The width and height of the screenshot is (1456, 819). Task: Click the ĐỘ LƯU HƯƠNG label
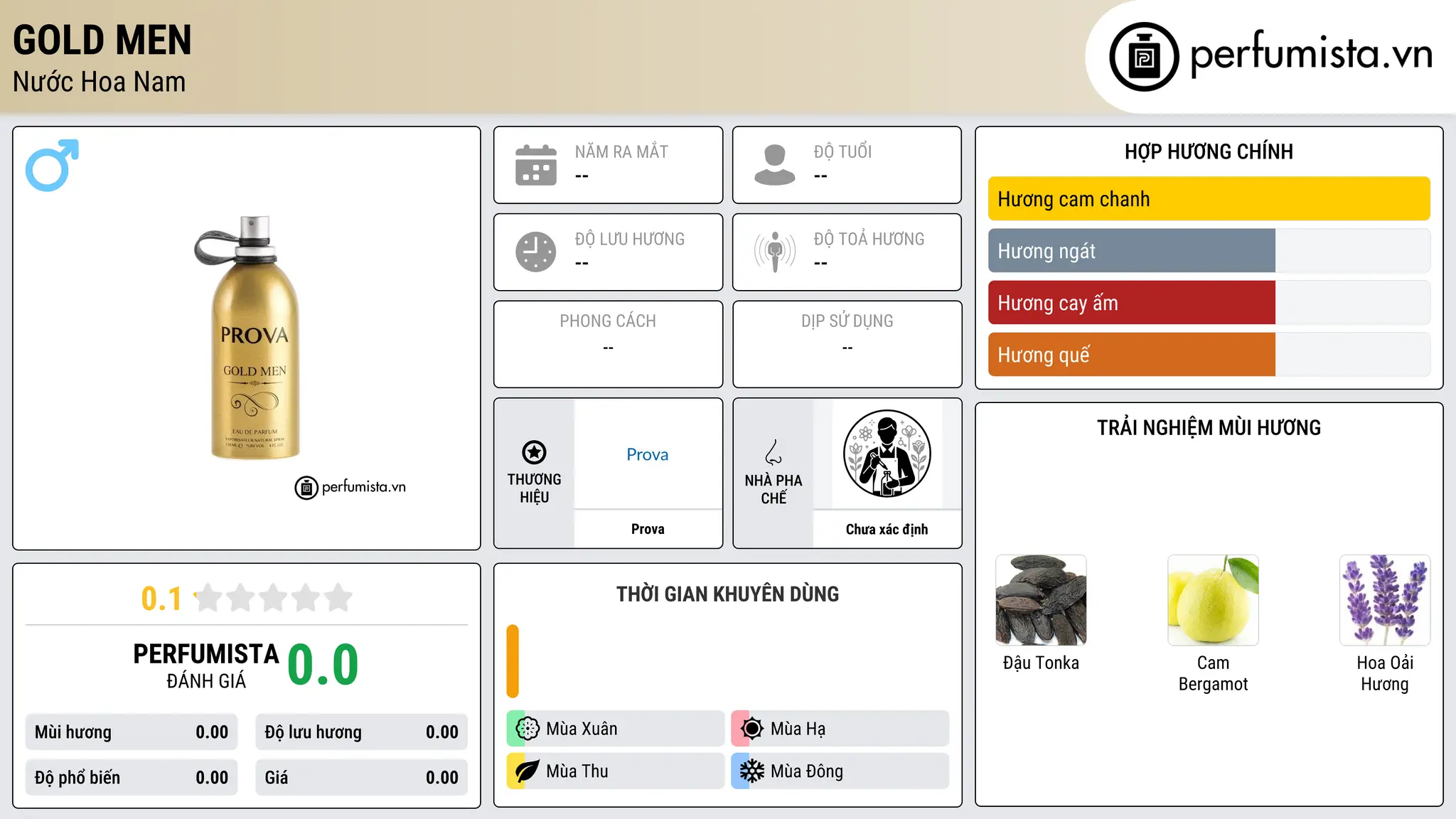(x=630, y=239)
